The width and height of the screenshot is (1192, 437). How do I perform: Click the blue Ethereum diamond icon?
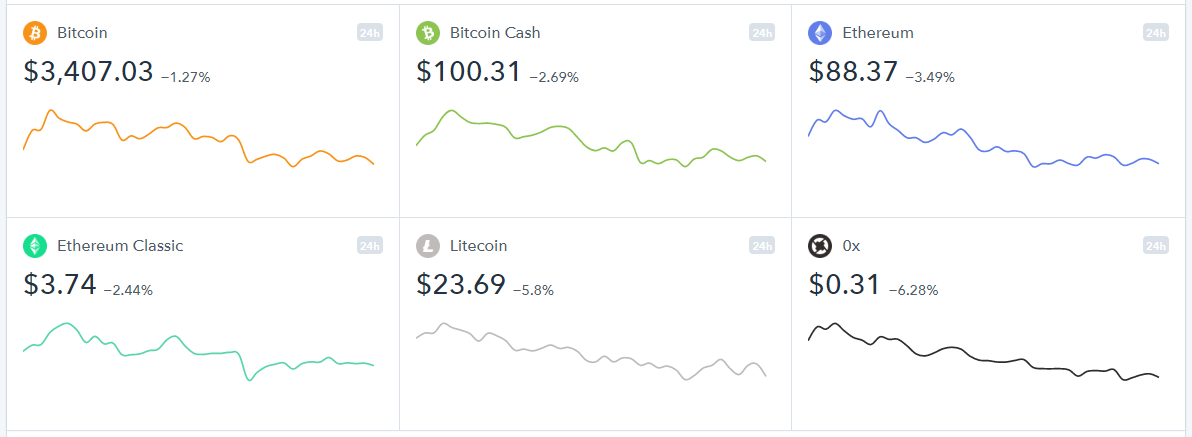820,33
